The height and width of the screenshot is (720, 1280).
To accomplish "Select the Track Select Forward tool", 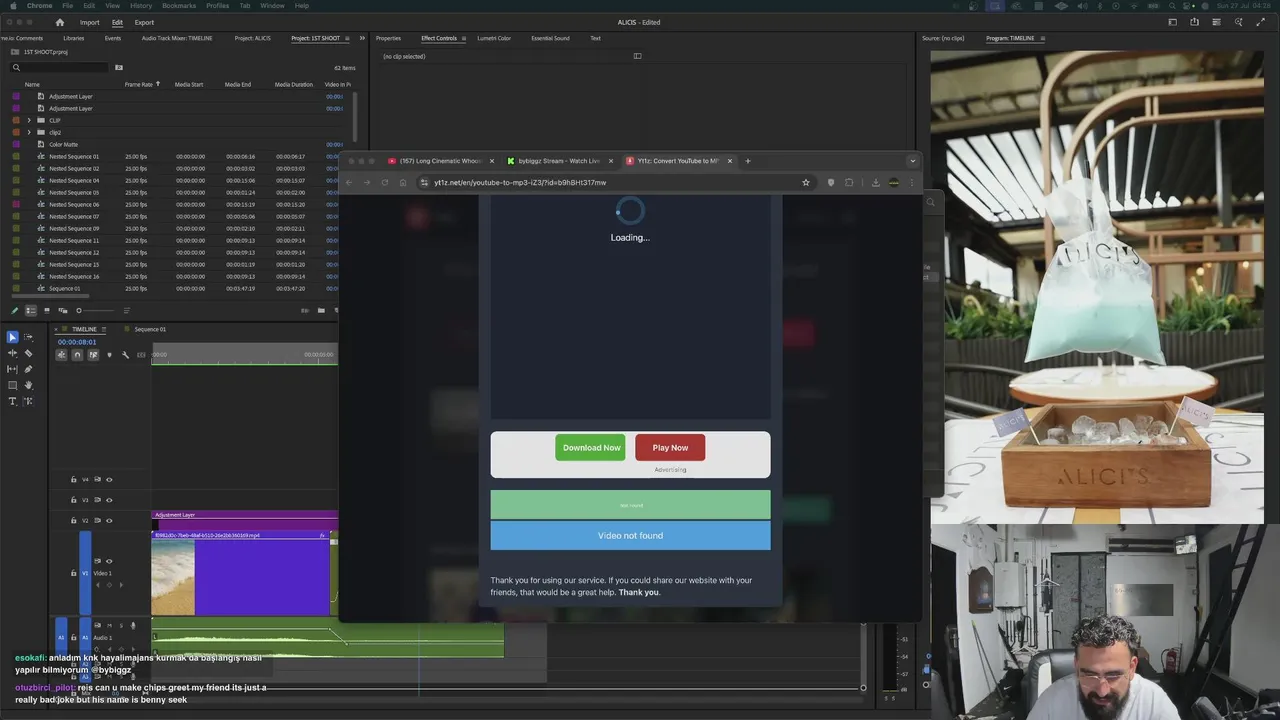I will pos(28,337).
